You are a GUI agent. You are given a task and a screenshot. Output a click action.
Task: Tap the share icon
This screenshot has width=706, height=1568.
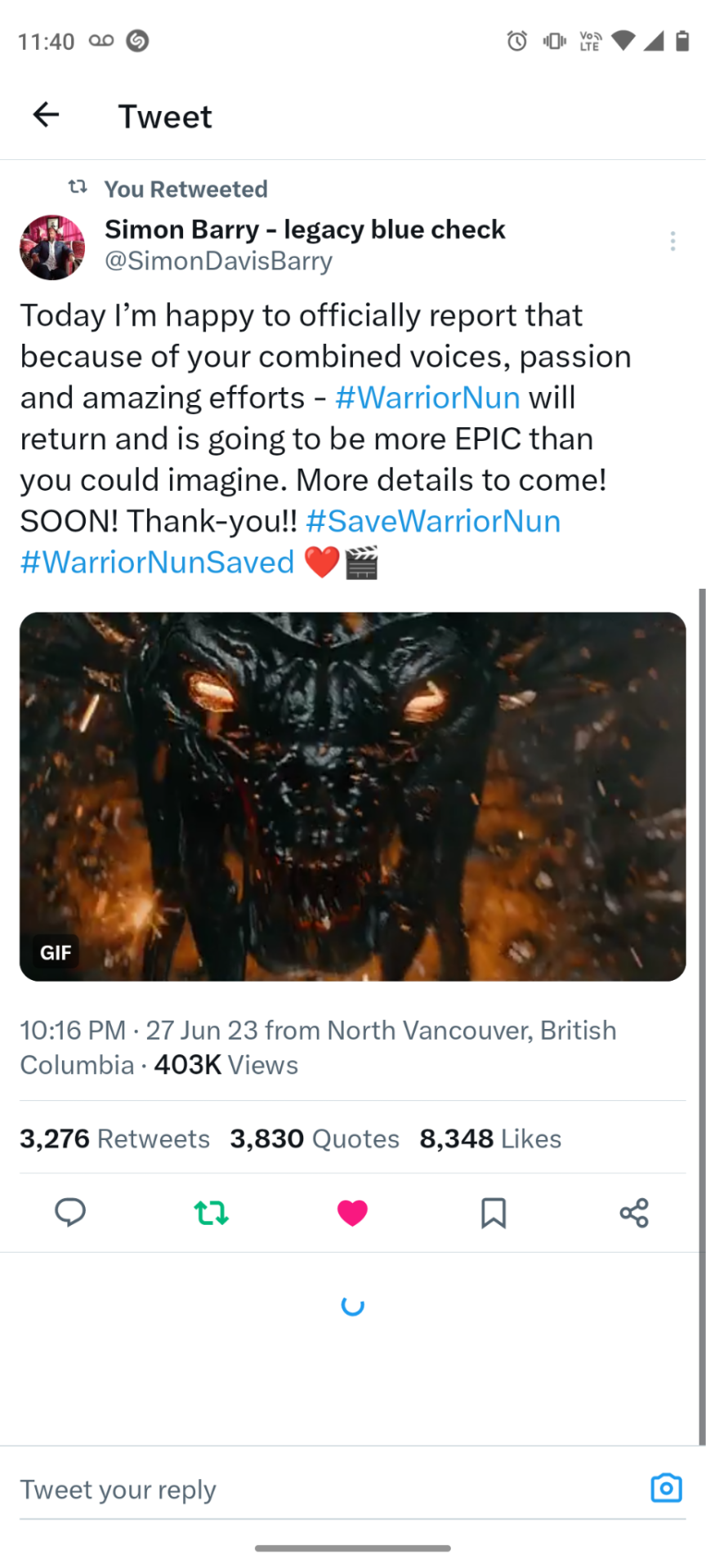(634, 1213)
